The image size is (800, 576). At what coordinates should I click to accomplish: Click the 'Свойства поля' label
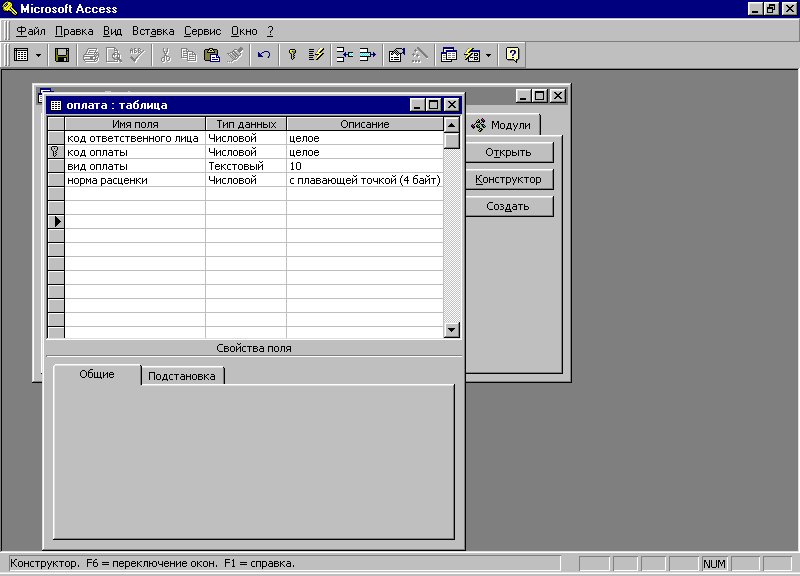point(254,348)
